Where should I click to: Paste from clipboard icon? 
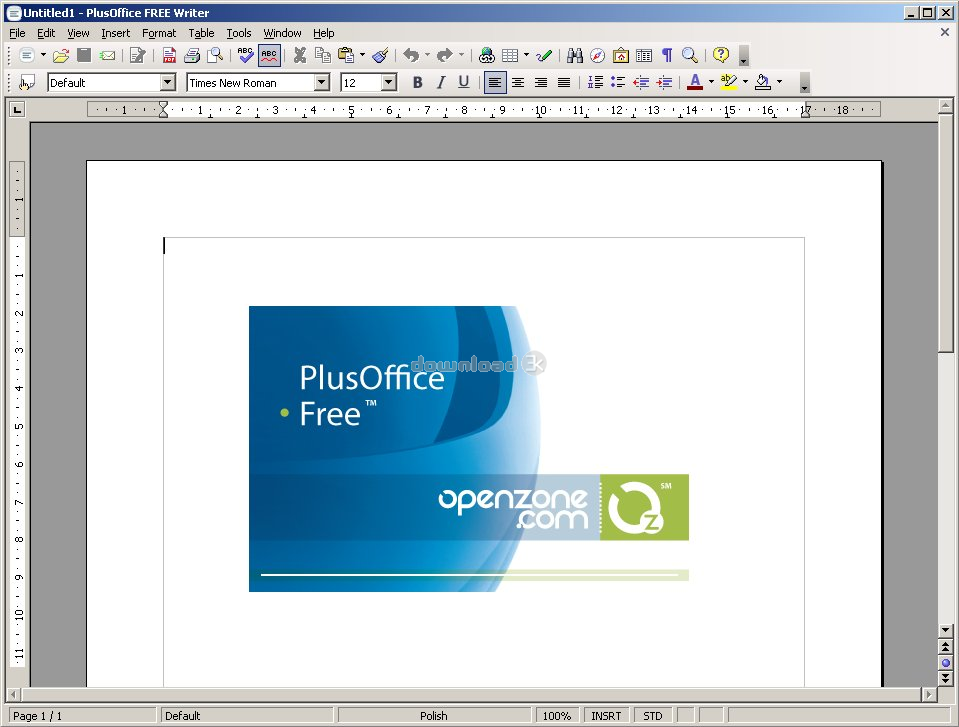[x=346, y=56]
